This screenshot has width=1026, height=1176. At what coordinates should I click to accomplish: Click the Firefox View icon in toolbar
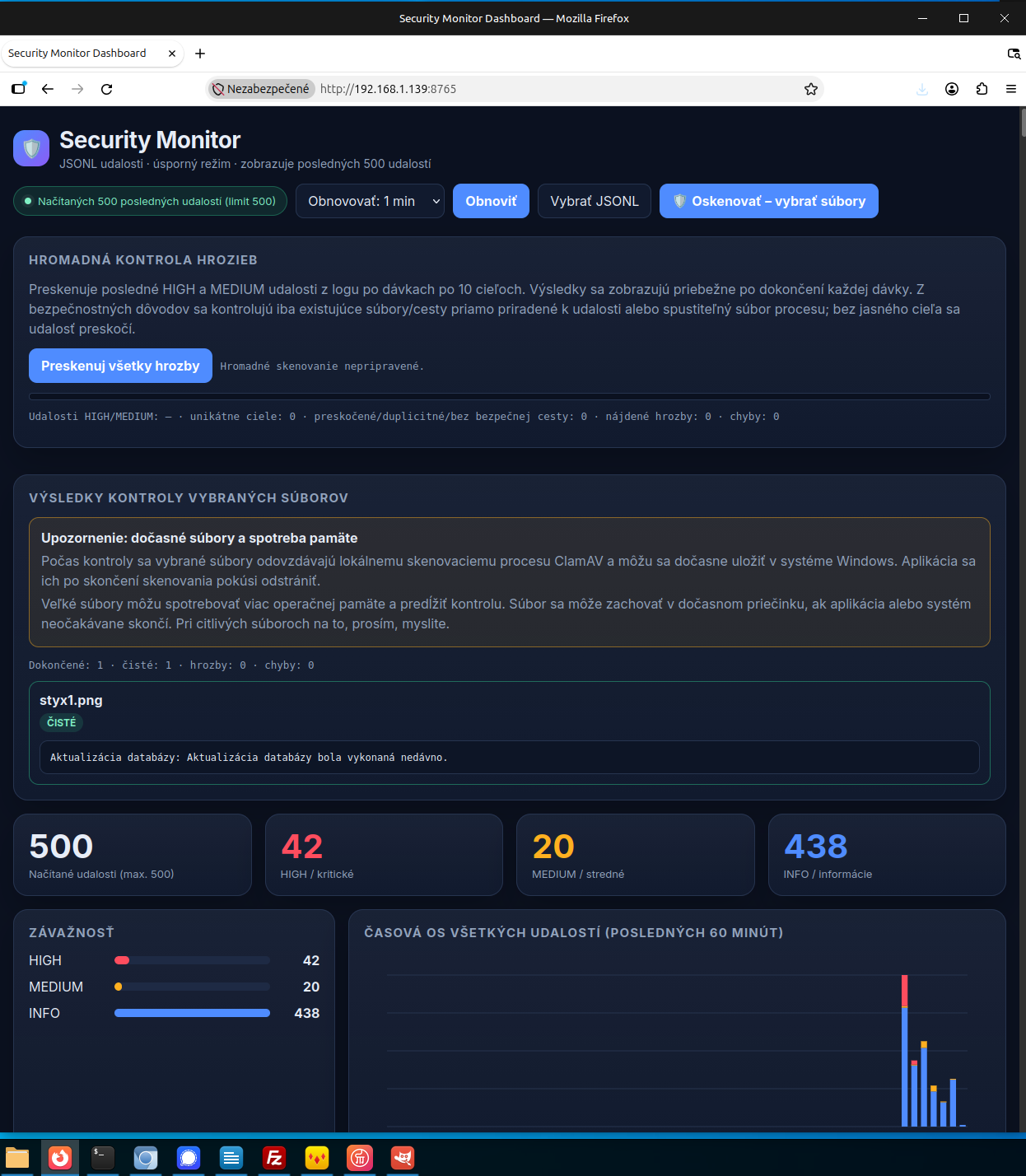18,89
